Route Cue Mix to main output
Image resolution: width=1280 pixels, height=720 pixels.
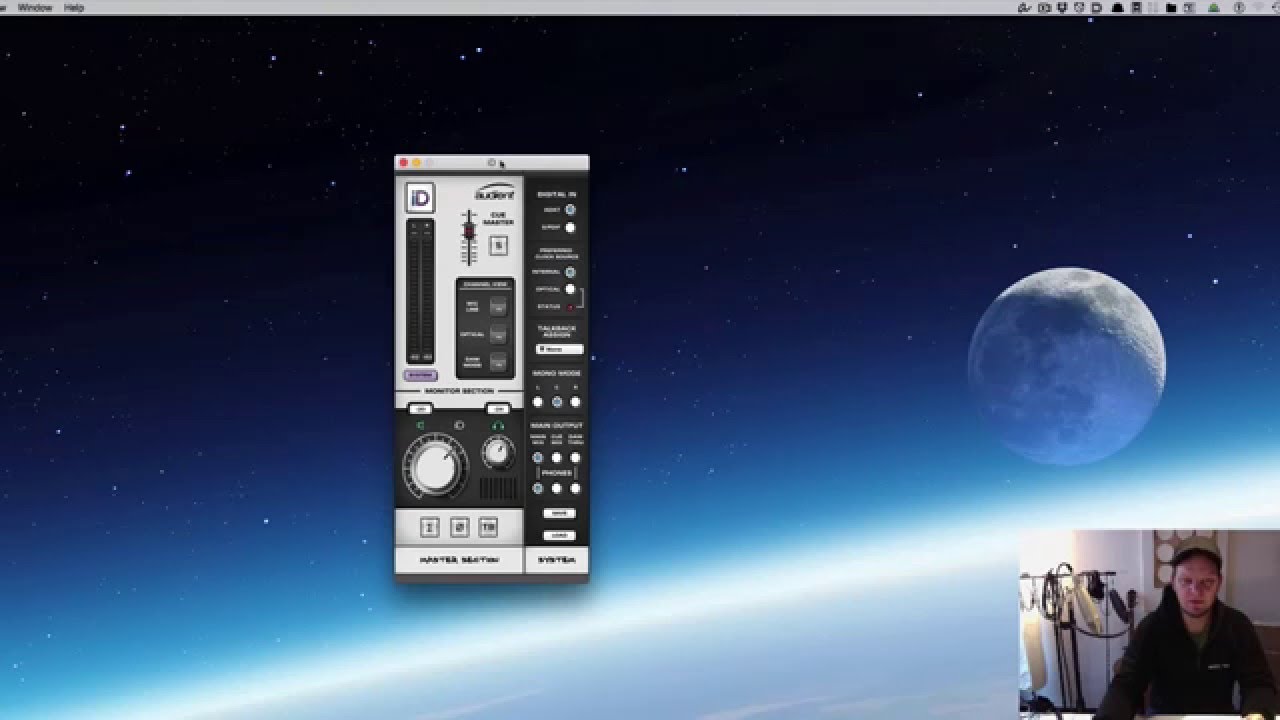(557, 458)
